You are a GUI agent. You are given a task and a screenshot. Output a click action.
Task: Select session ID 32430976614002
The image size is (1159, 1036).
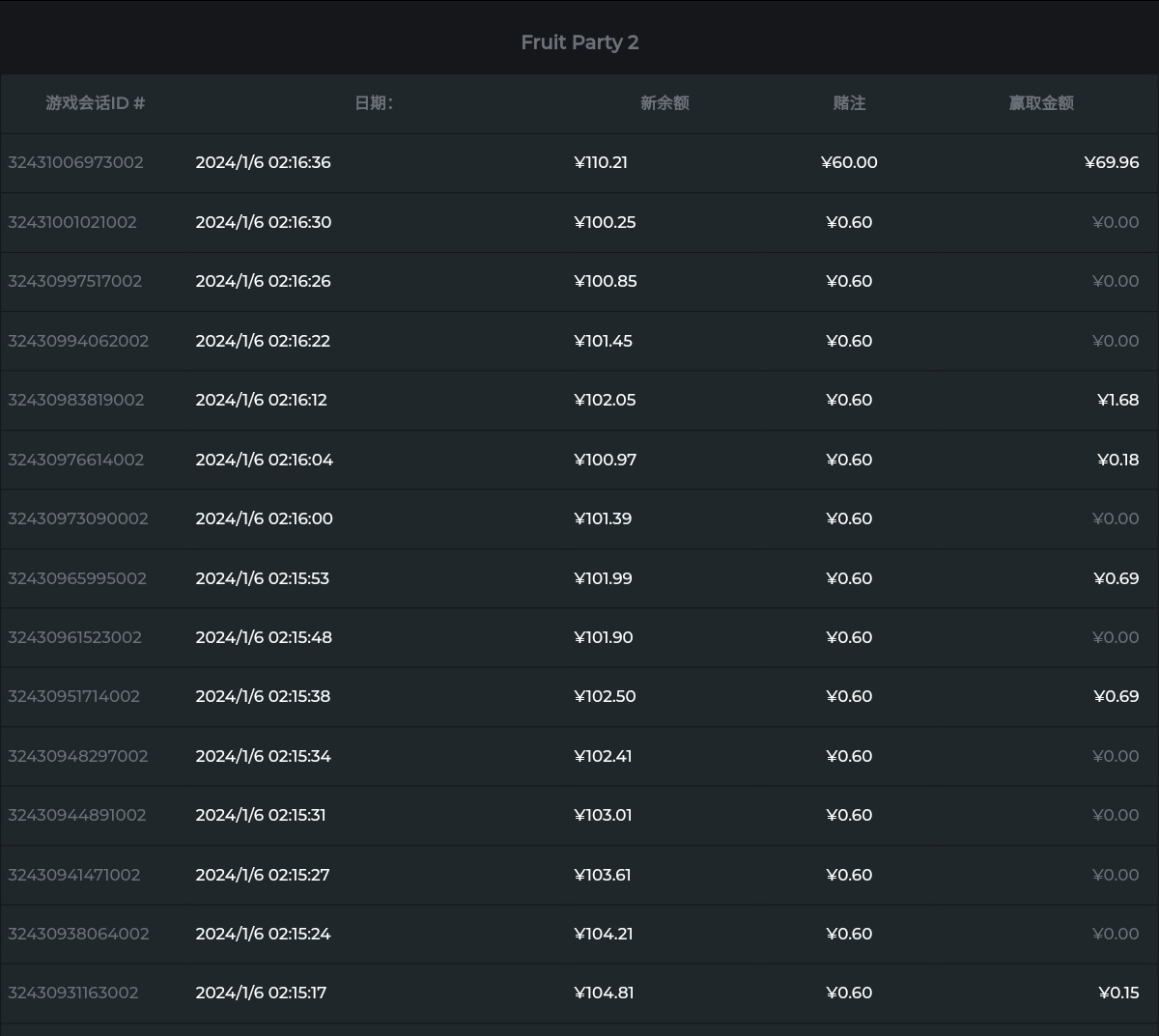point(75,460)
